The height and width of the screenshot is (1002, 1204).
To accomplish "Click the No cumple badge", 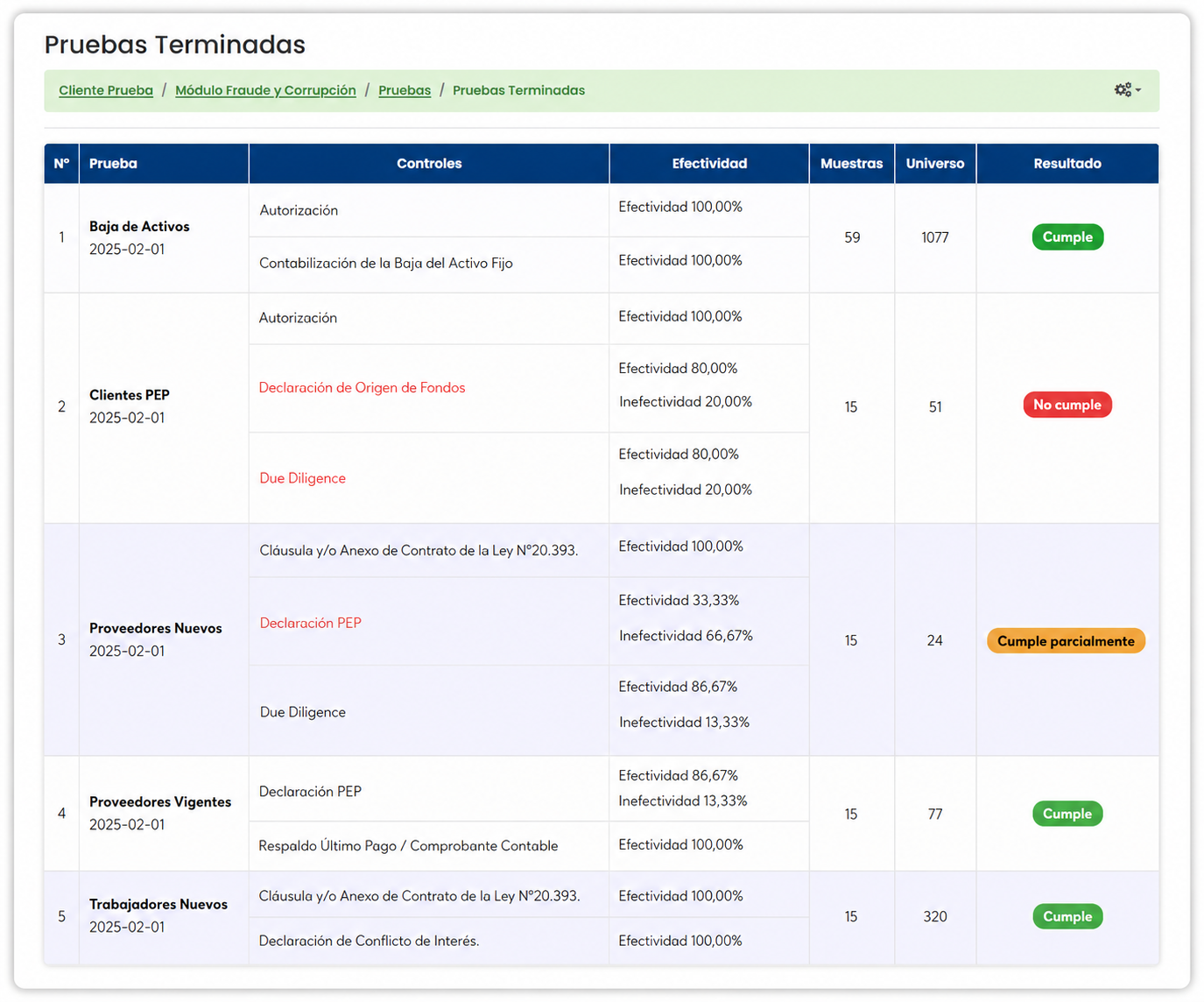I will pos(1067,405).
